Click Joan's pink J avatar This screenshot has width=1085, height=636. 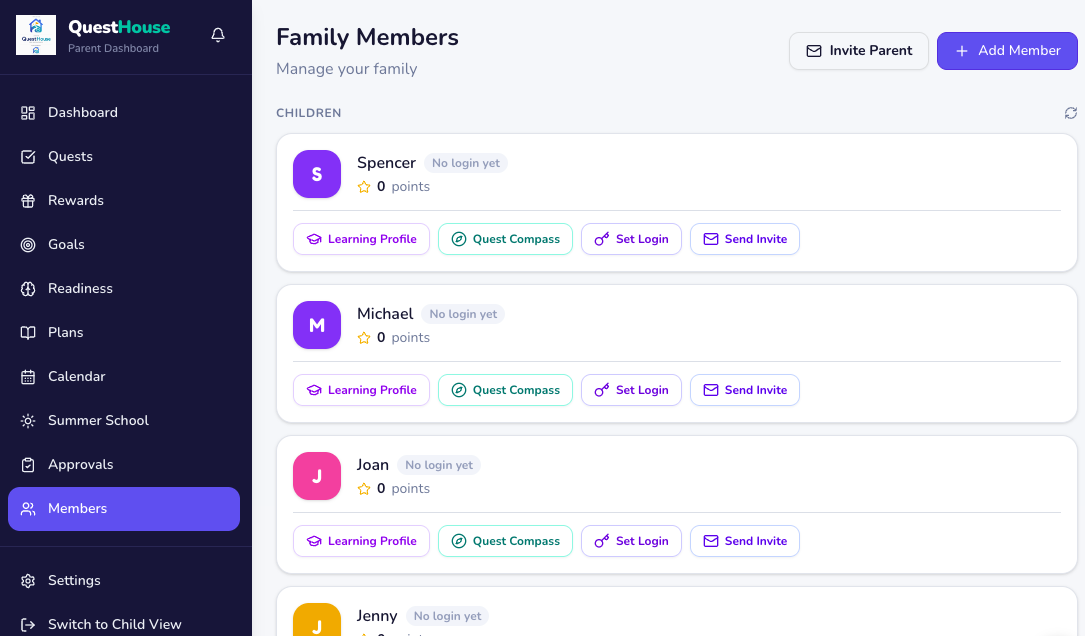(x=317, y=476)
